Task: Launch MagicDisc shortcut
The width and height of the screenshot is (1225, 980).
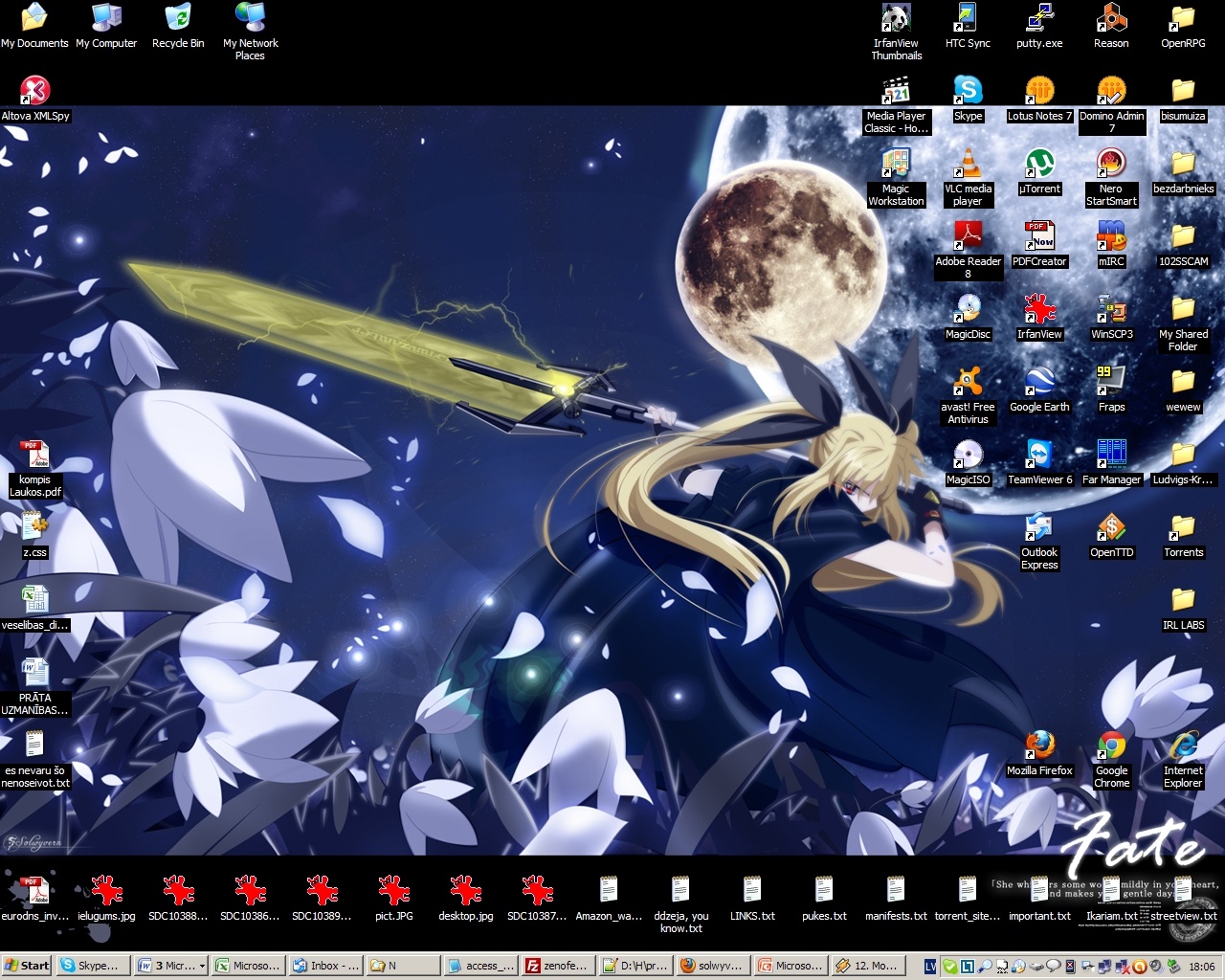Action: (968, 317)
